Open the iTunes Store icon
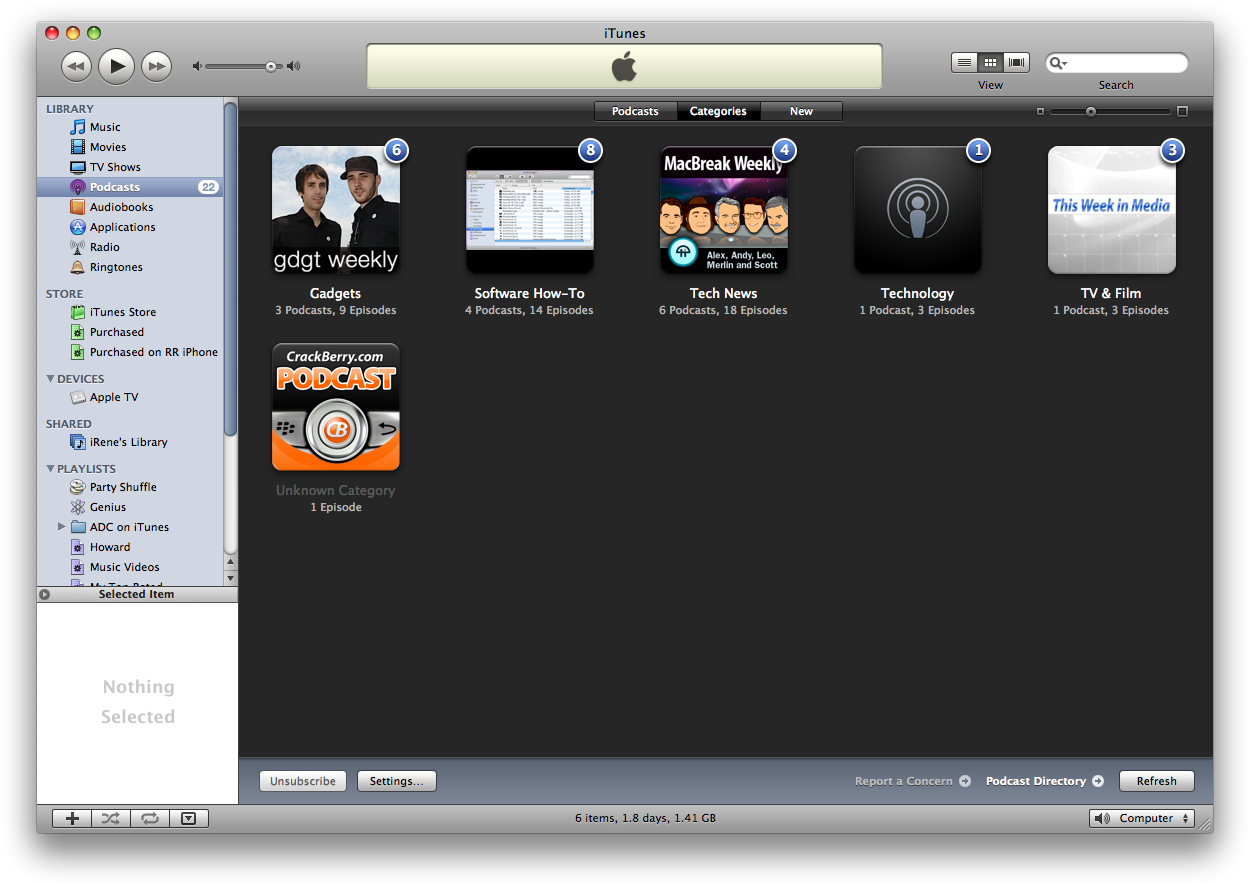The width and height of the screenshot is (1249, 884). 78,312
